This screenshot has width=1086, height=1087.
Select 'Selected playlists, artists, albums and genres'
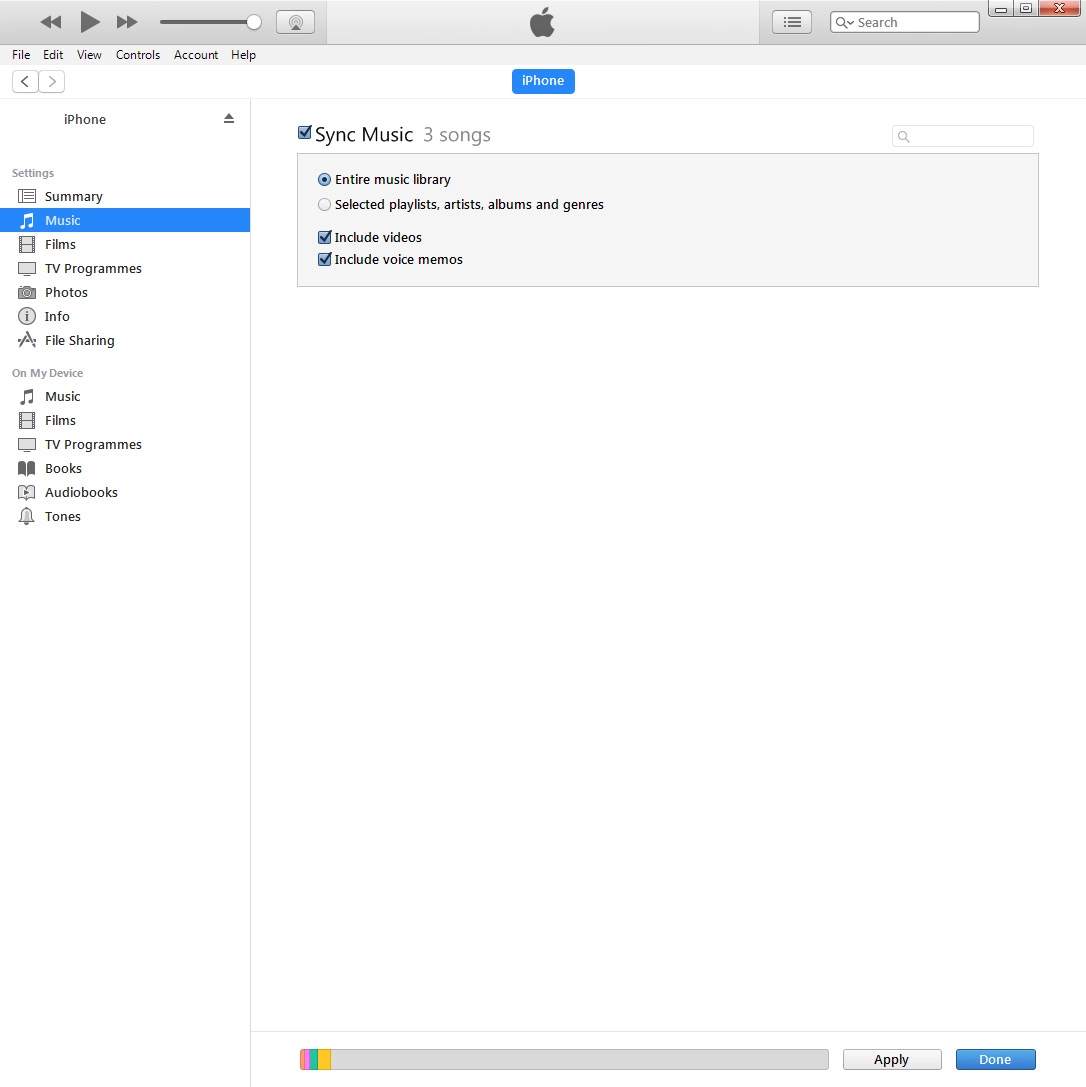coord(324,205)
